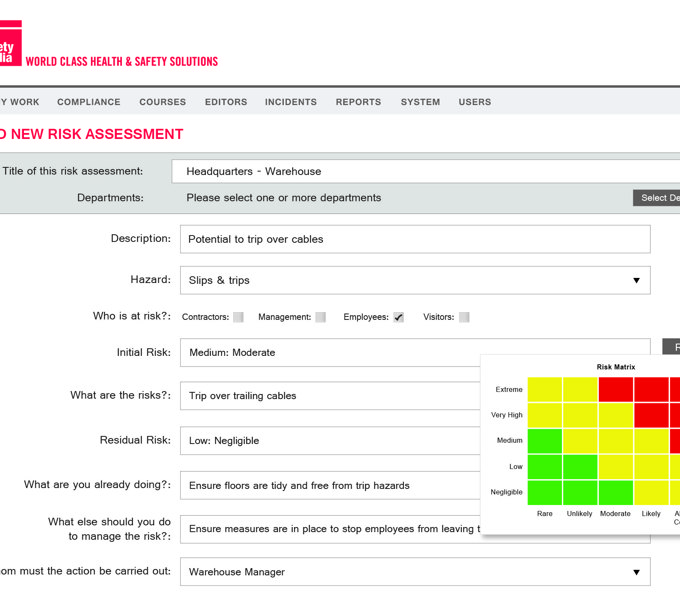Click the World Class Health & Safety tagline
The height and width of the screenshot is (605, 680).
pyautogui.click(x=122, y=62)
